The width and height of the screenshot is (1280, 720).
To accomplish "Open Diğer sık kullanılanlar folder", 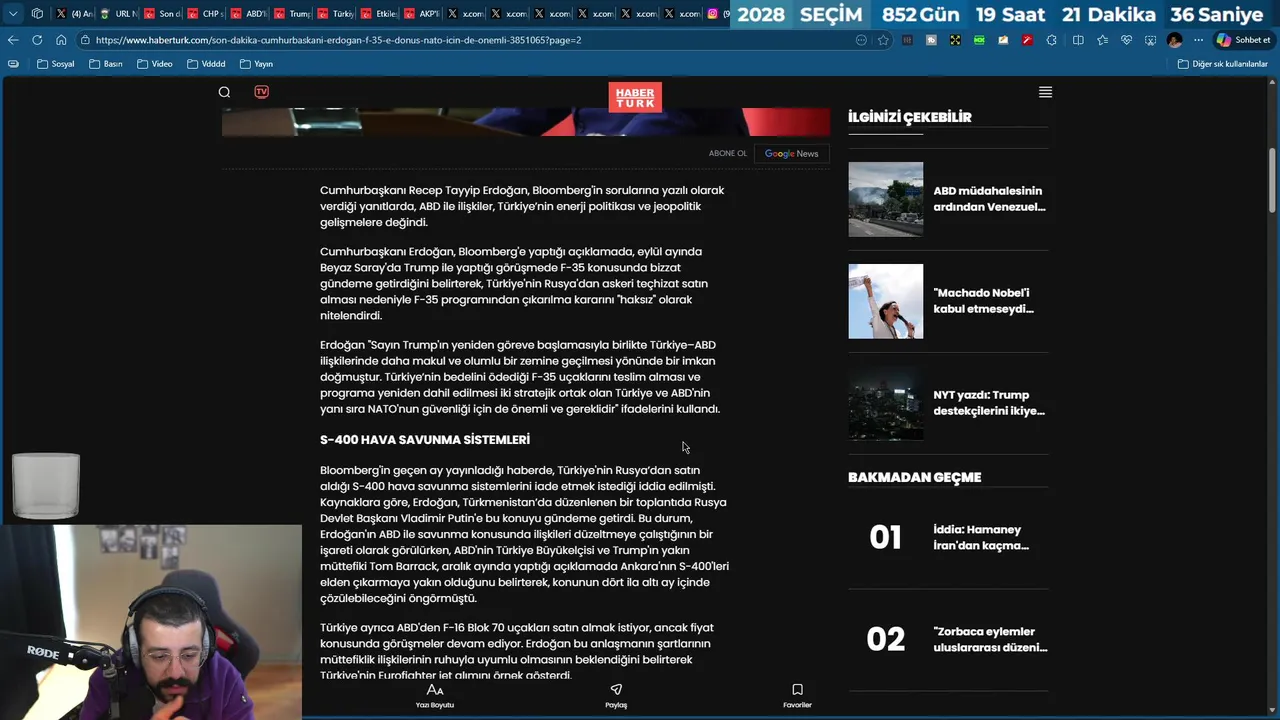I will click(x=1222, y=64).
